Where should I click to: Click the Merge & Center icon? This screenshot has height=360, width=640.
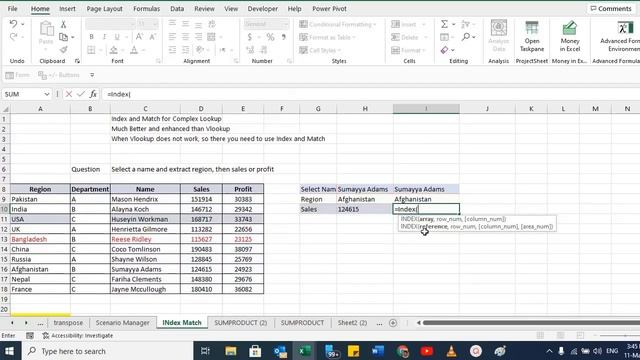pyautogui.click(x=211, y=37)
